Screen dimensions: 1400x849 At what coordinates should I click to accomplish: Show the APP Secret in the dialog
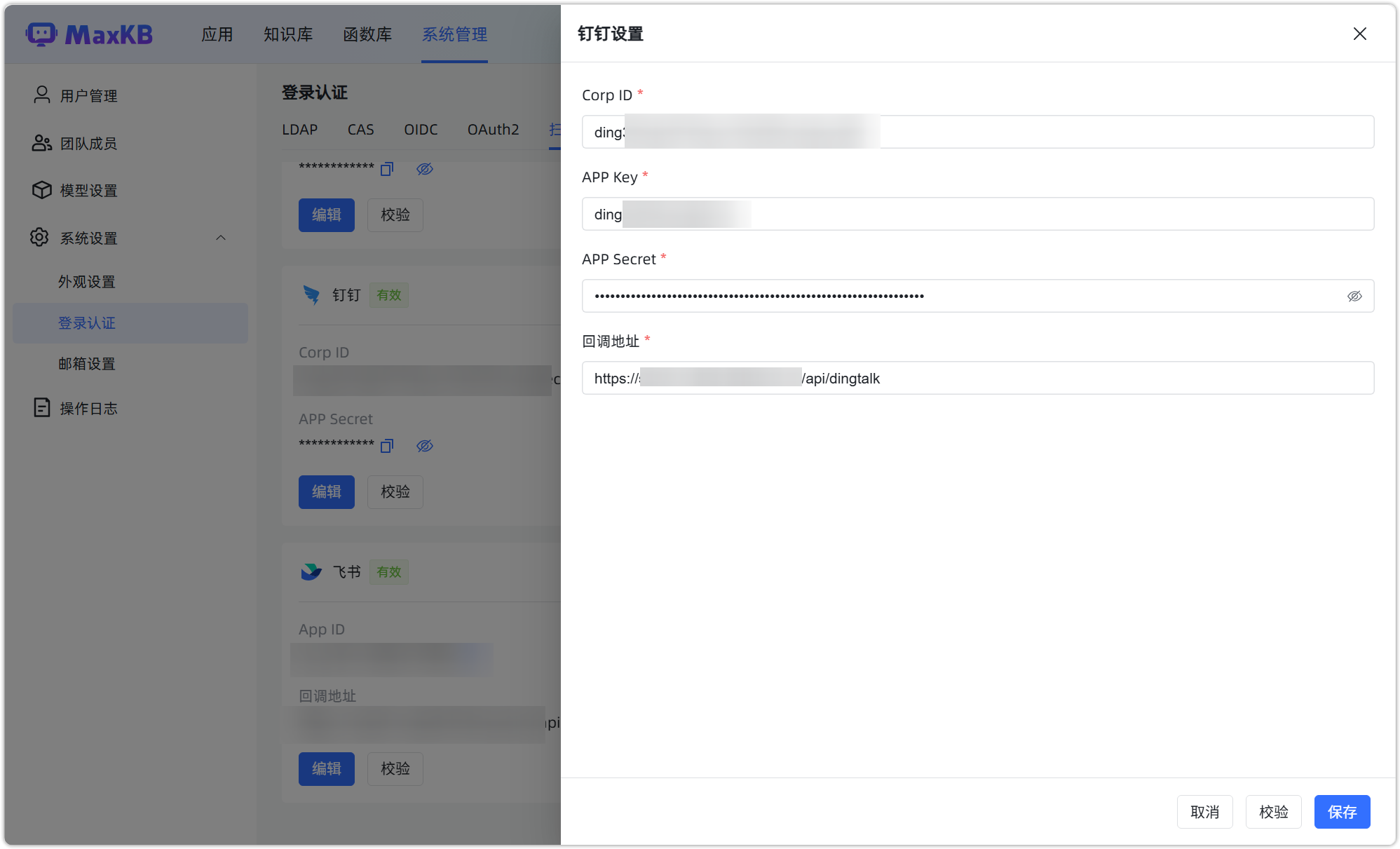click(1354, 295)
